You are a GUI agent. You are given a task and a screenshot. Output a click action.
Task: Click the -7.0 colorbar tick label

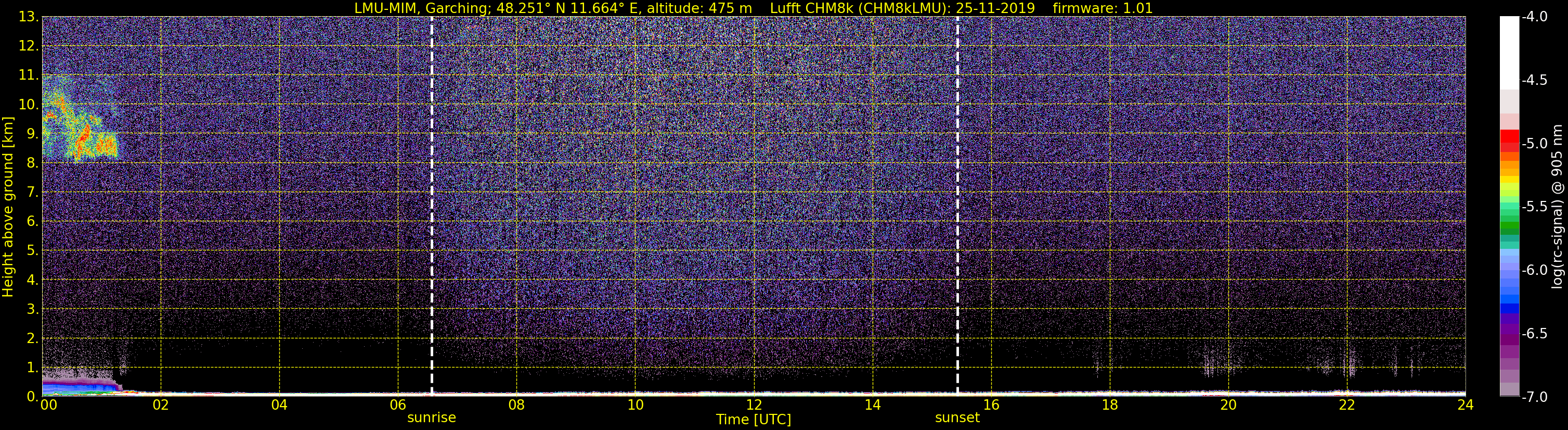coord(1534,397)
